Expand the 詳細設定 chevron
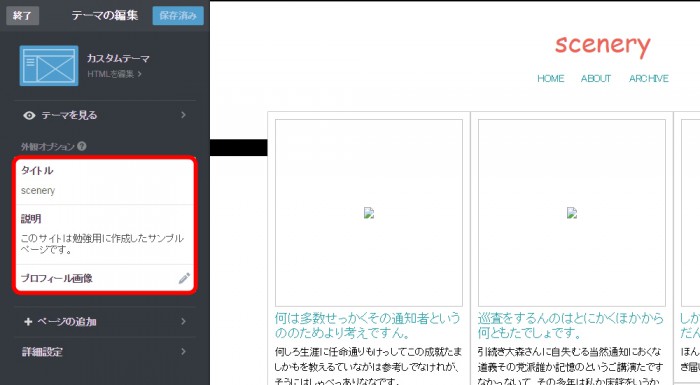The width and height of the screenshot is (700, 385). point(183,352)
